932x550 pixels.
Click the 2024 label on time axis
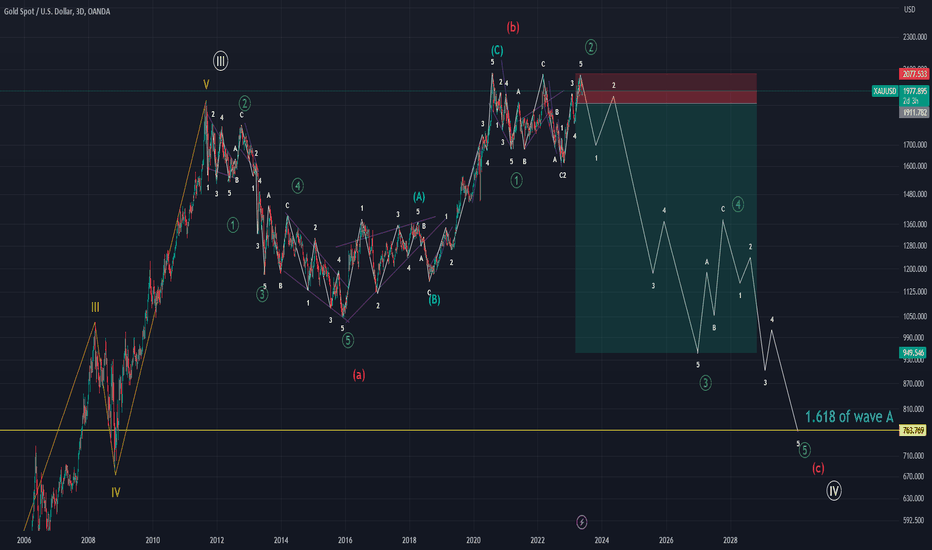[602, 540]
